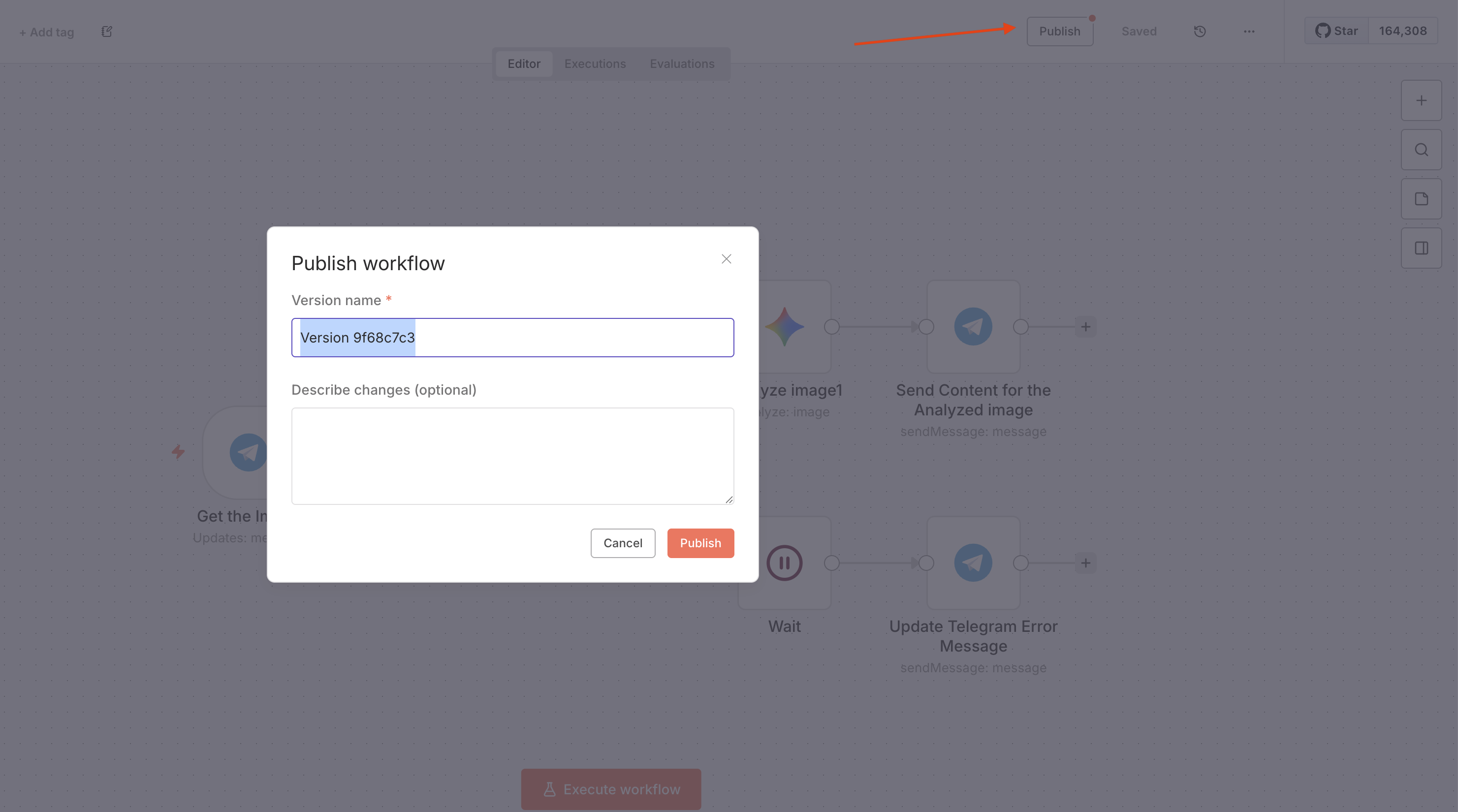Click the Version name input field
The height and width of the screenshot is (812, 1458).
click(x=512, y=337)
